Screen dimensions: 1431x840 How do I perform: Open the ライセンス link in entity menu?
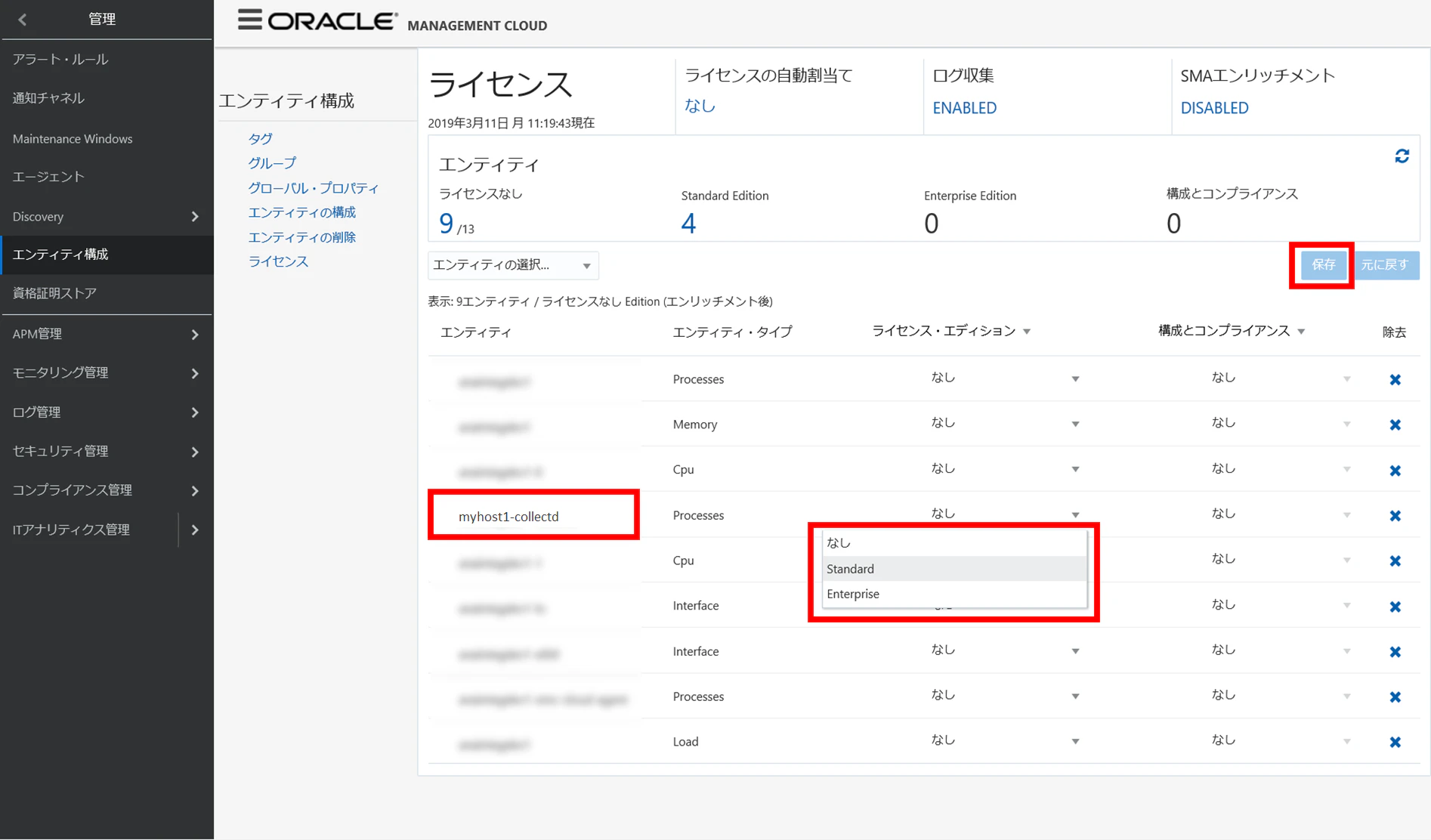click(278, 261)
